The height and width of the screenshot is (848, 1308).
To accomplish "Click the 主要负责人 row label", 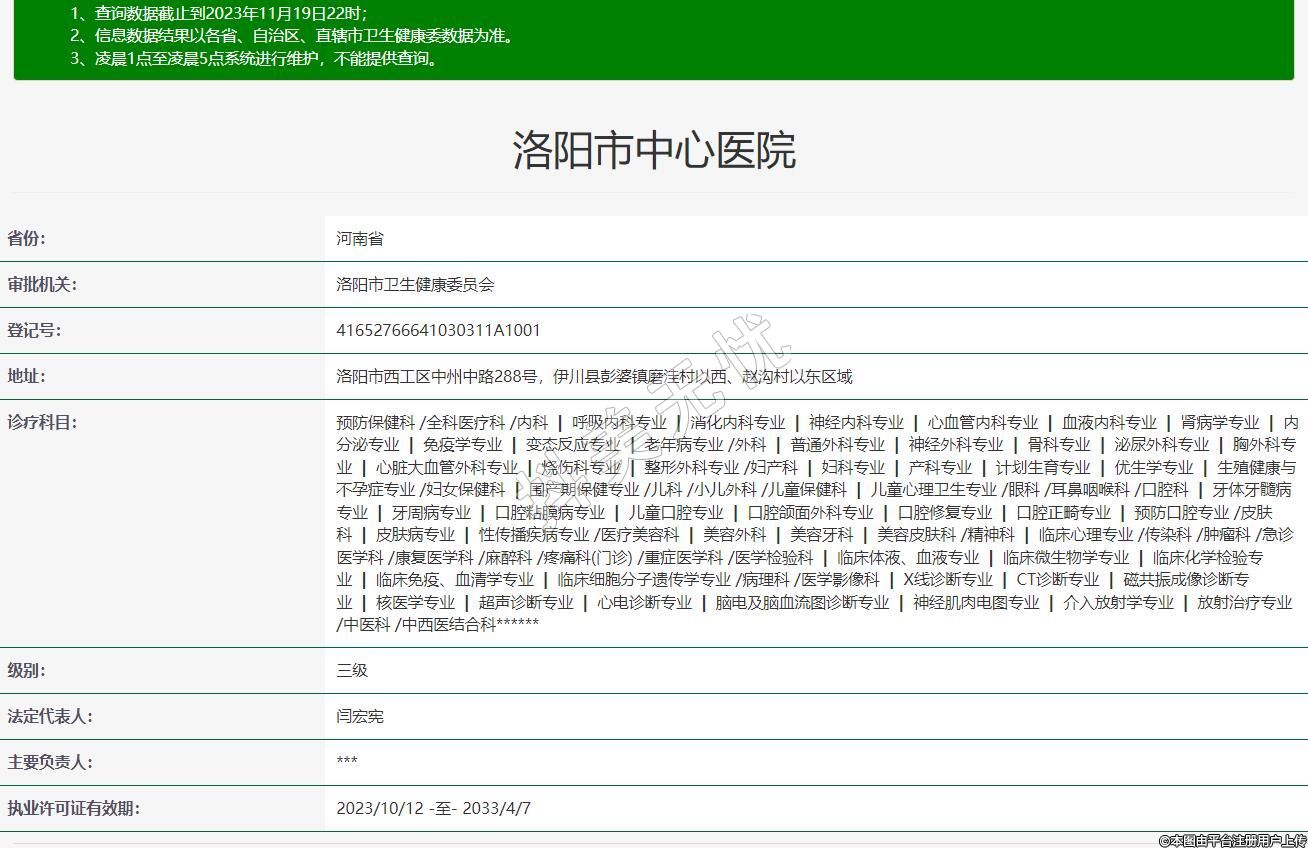I will pos(49,762).
